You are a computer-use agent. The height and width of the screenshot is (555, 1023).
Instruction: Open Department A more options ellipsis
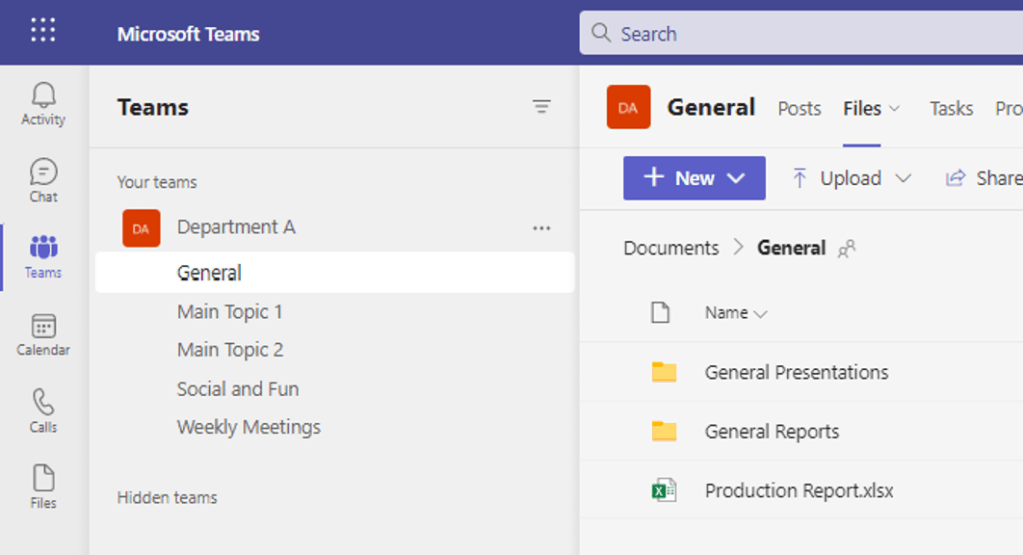541,228
